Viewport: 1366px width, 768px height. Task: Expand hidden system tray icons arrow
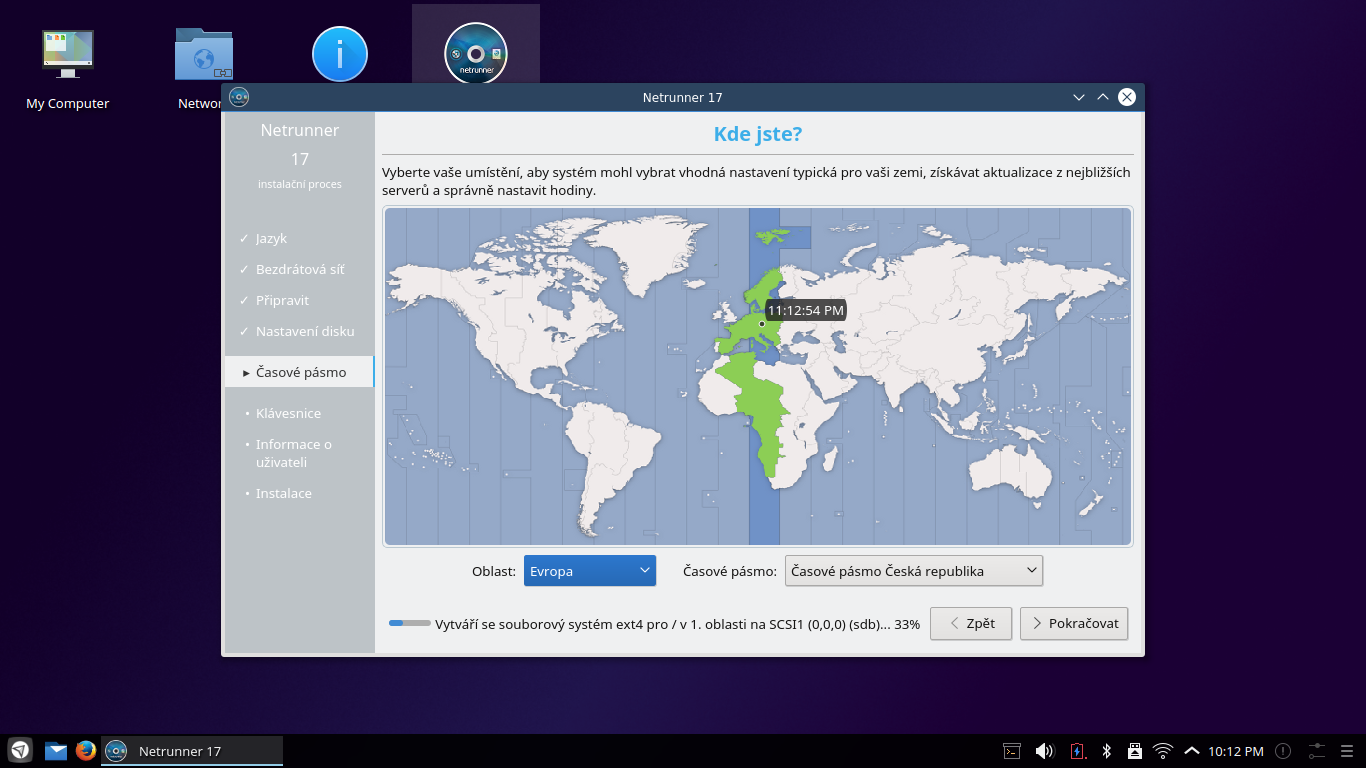pos(1191,751)
